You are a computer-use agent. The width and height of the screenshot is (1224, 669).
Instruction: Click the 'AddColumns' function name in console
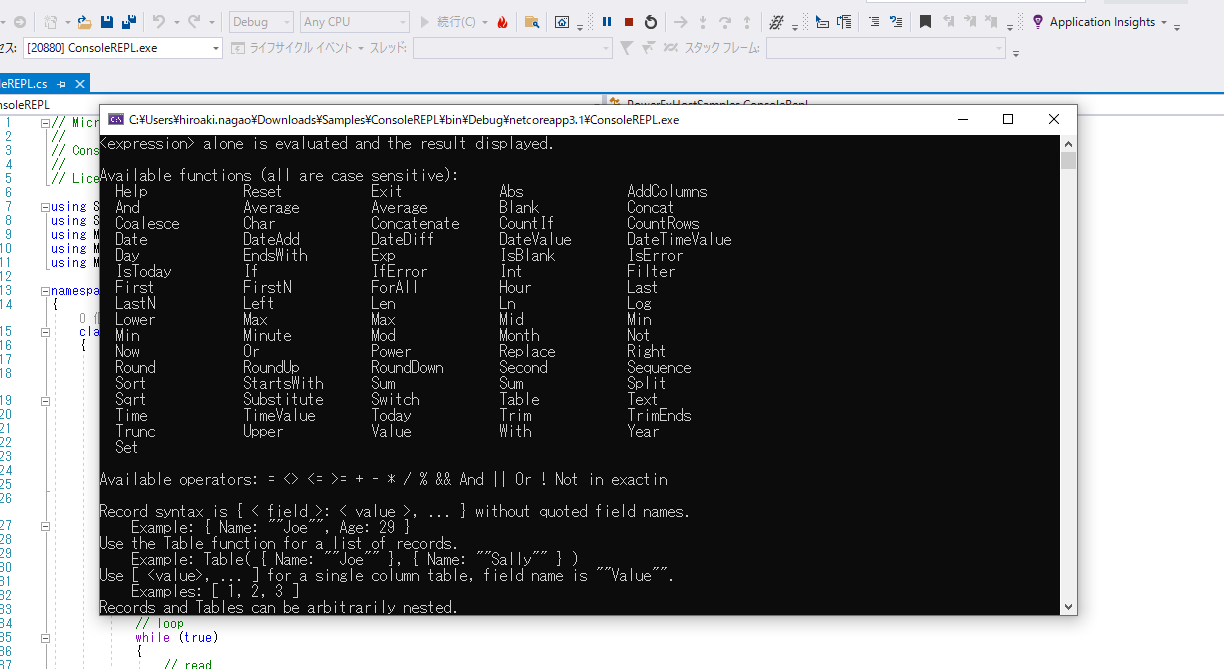[667, 191]
